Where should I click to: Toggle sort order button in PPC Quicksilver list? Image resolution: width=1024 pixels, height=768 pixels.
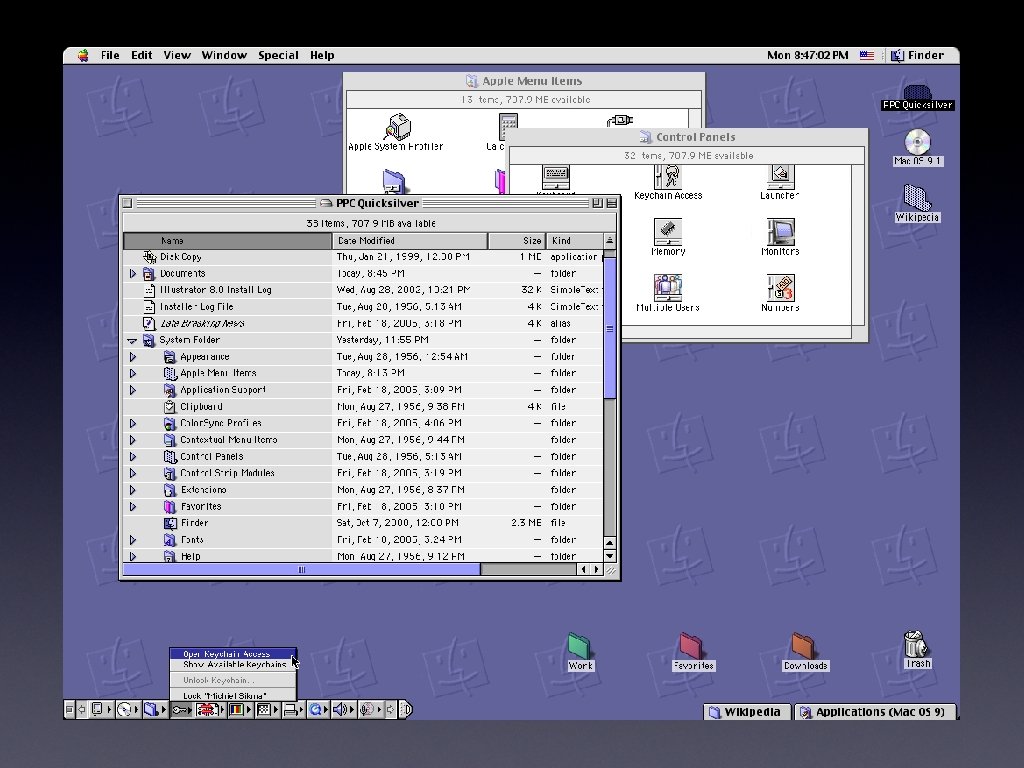coord(610,241)
